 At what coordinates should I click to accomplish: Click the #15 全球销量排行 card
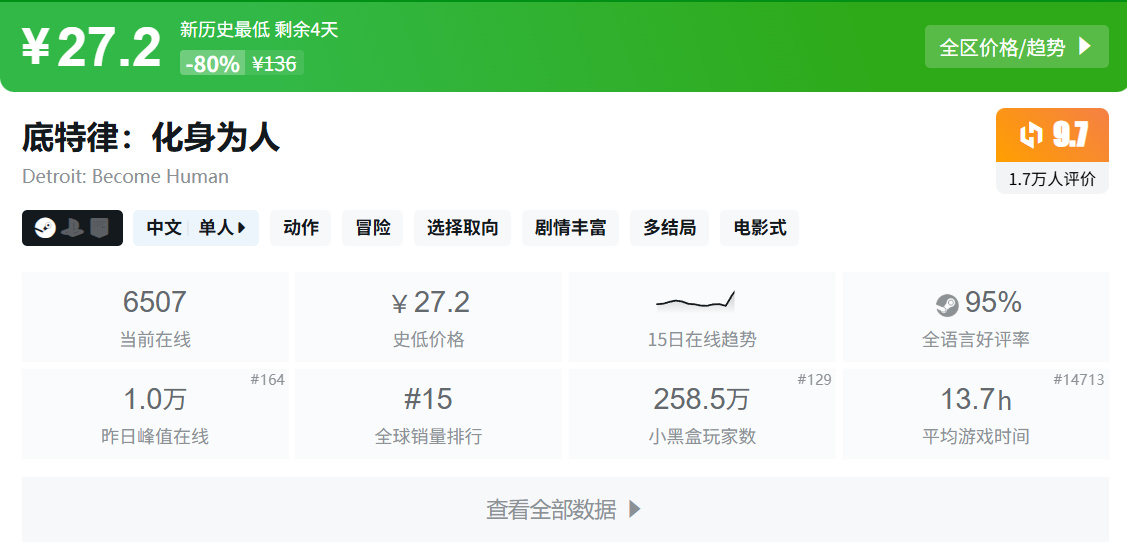coord(428,414)
